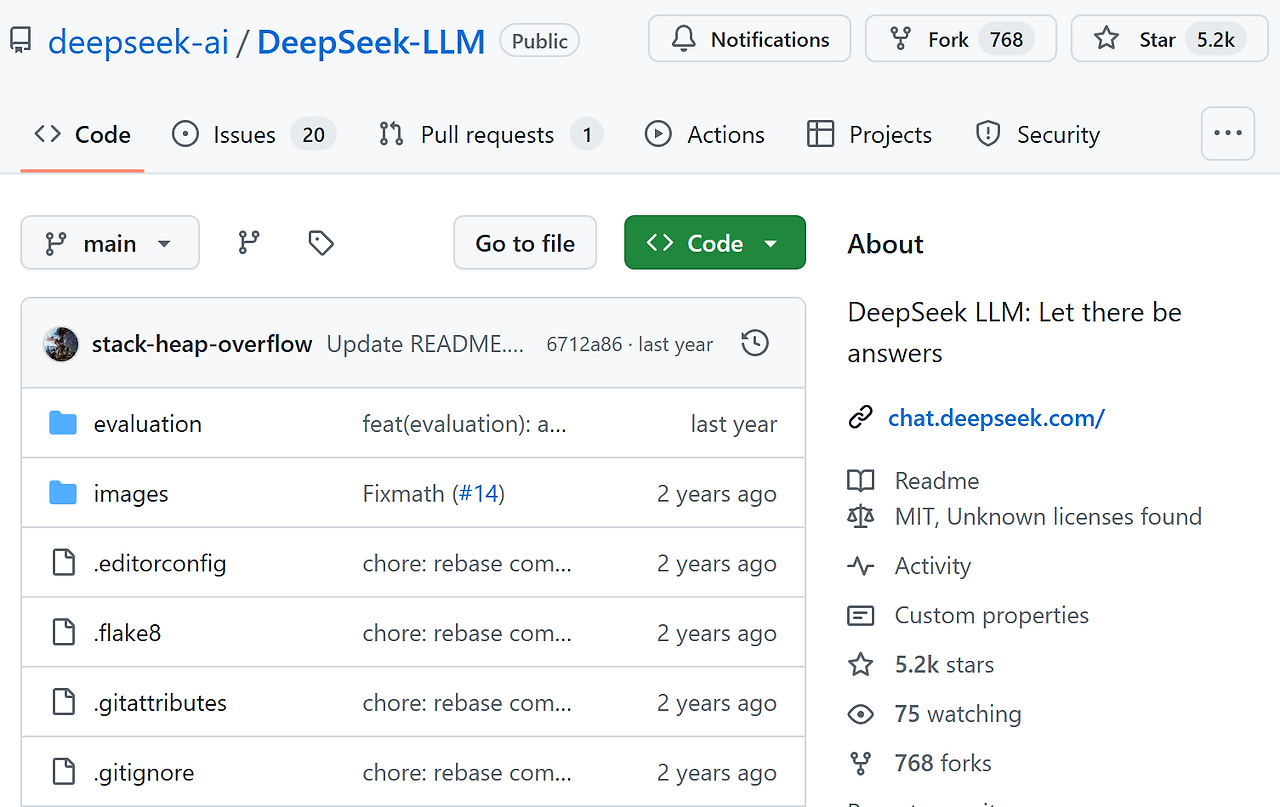This screenshot has width=1280, height=807.
Task: Open the main branch selector dropdown
Action: (110, 243)
